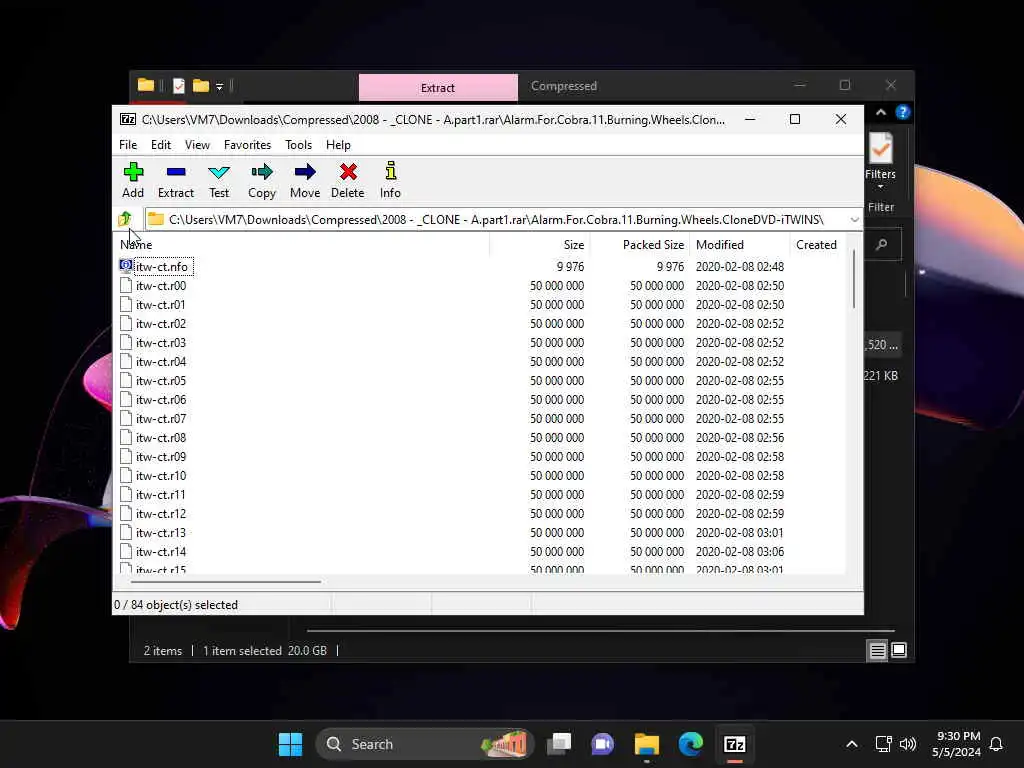Select the itw-ct.r03 file
The height and width of the screenshot is (768, 1024).
pyautogui.click(x=161, y=342)
